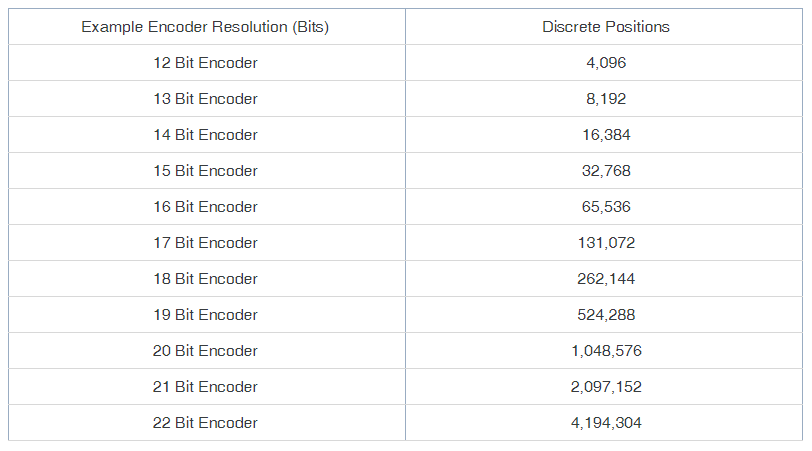812x451 pixels.
Task: Select the 21 Bit Encoder row label
Action: click(x=205, y=387)
